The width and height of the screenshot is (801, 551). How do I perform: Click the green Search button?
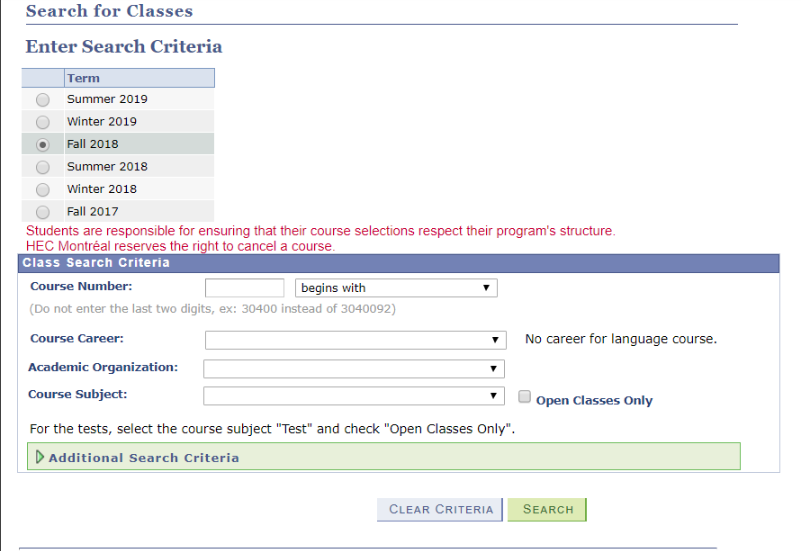tap(547, 510)
